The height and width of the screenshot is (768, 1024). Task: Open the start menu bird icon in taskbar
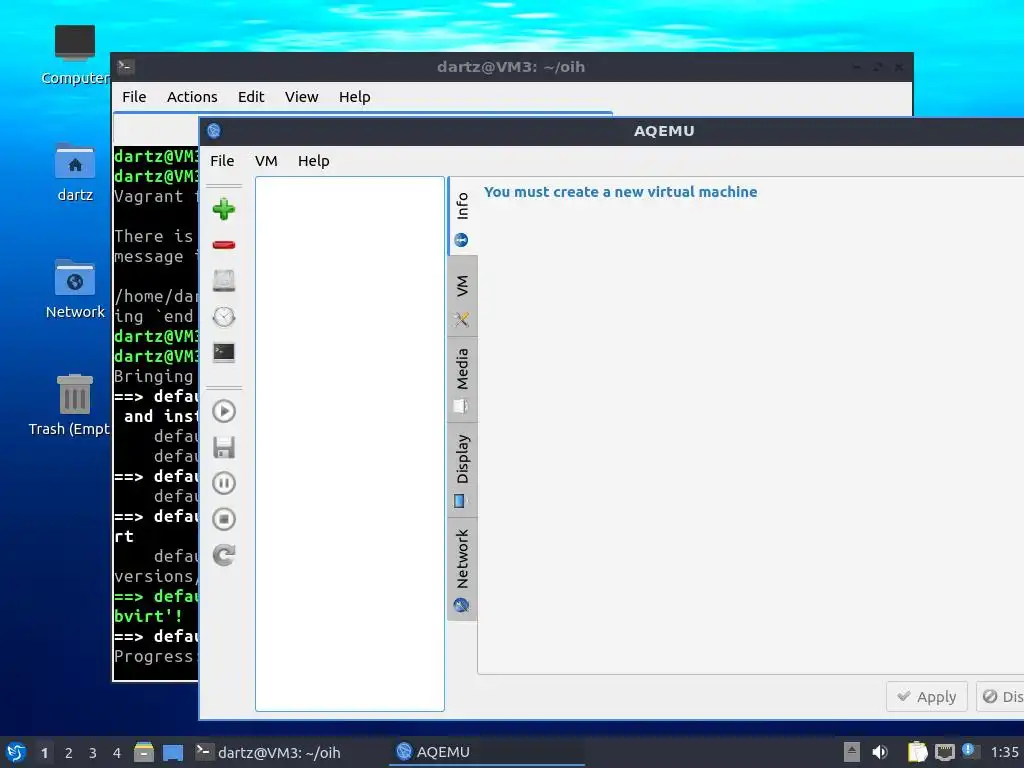[16, 752]
